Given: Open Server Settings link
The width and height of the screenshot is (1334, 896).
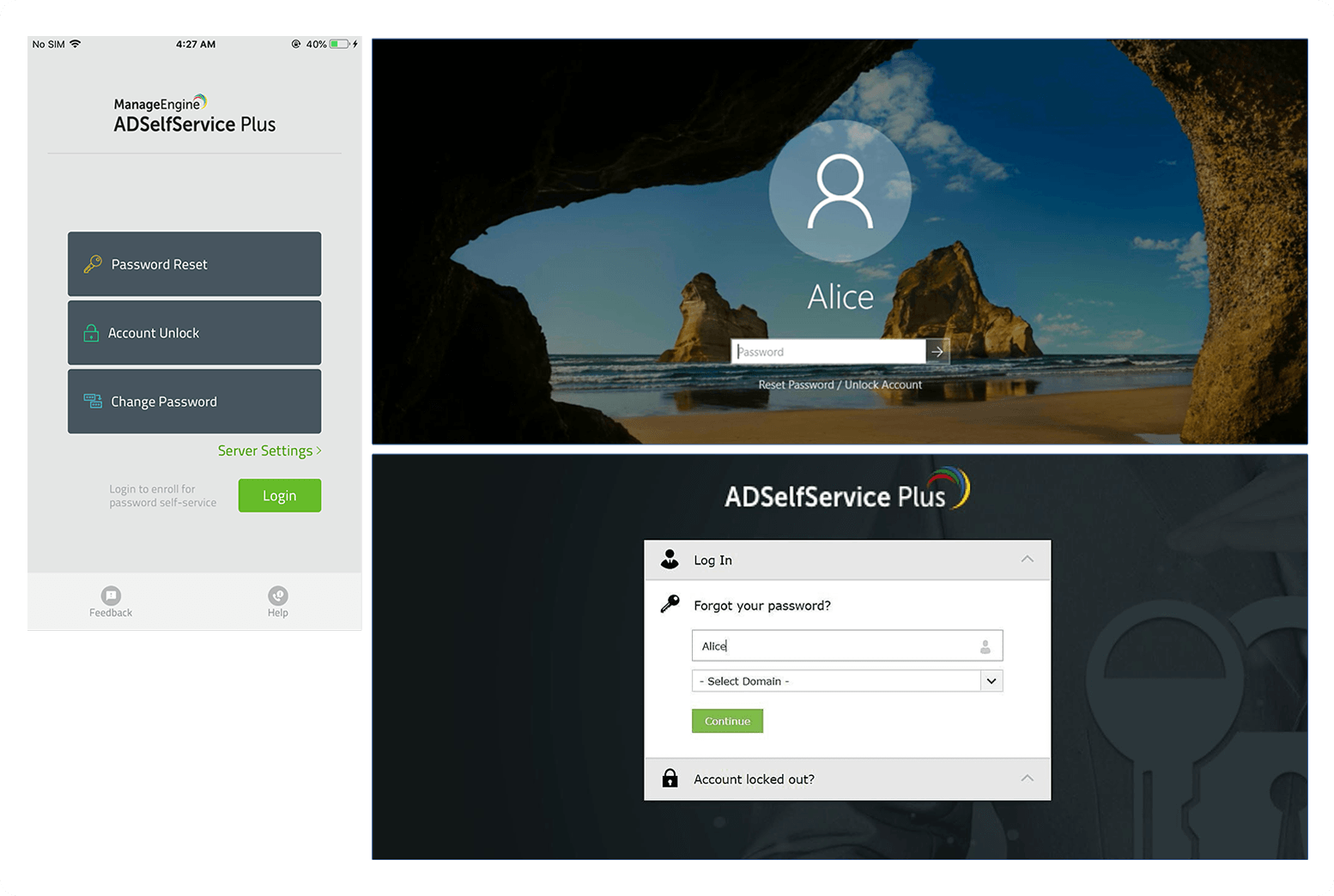Looking at the screenshot, I should click(x=270, y=451).
